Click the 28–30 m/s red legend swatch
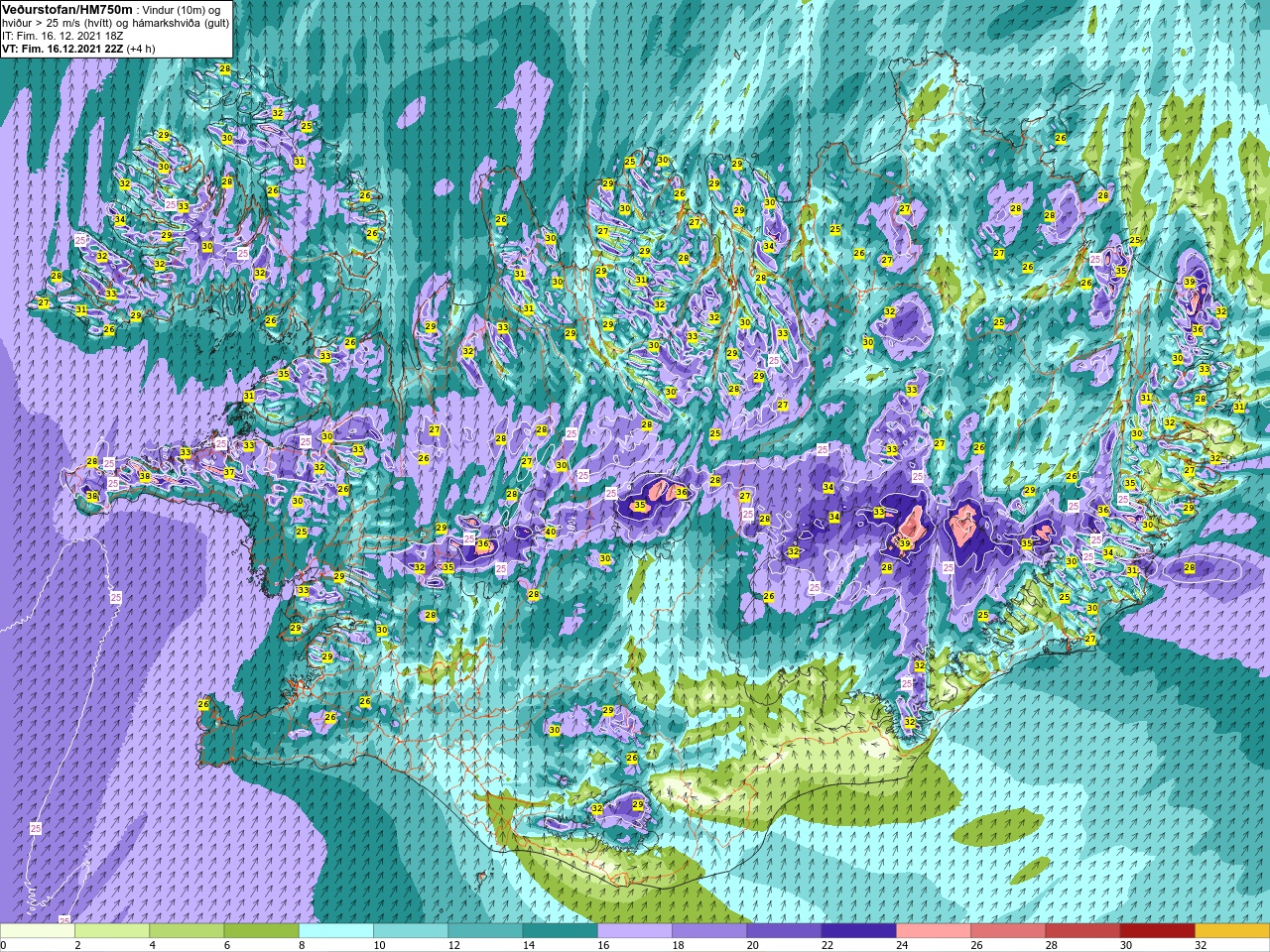This screenshot has width=1270, height=952. pyautogui.click(x=1083, y=931)
